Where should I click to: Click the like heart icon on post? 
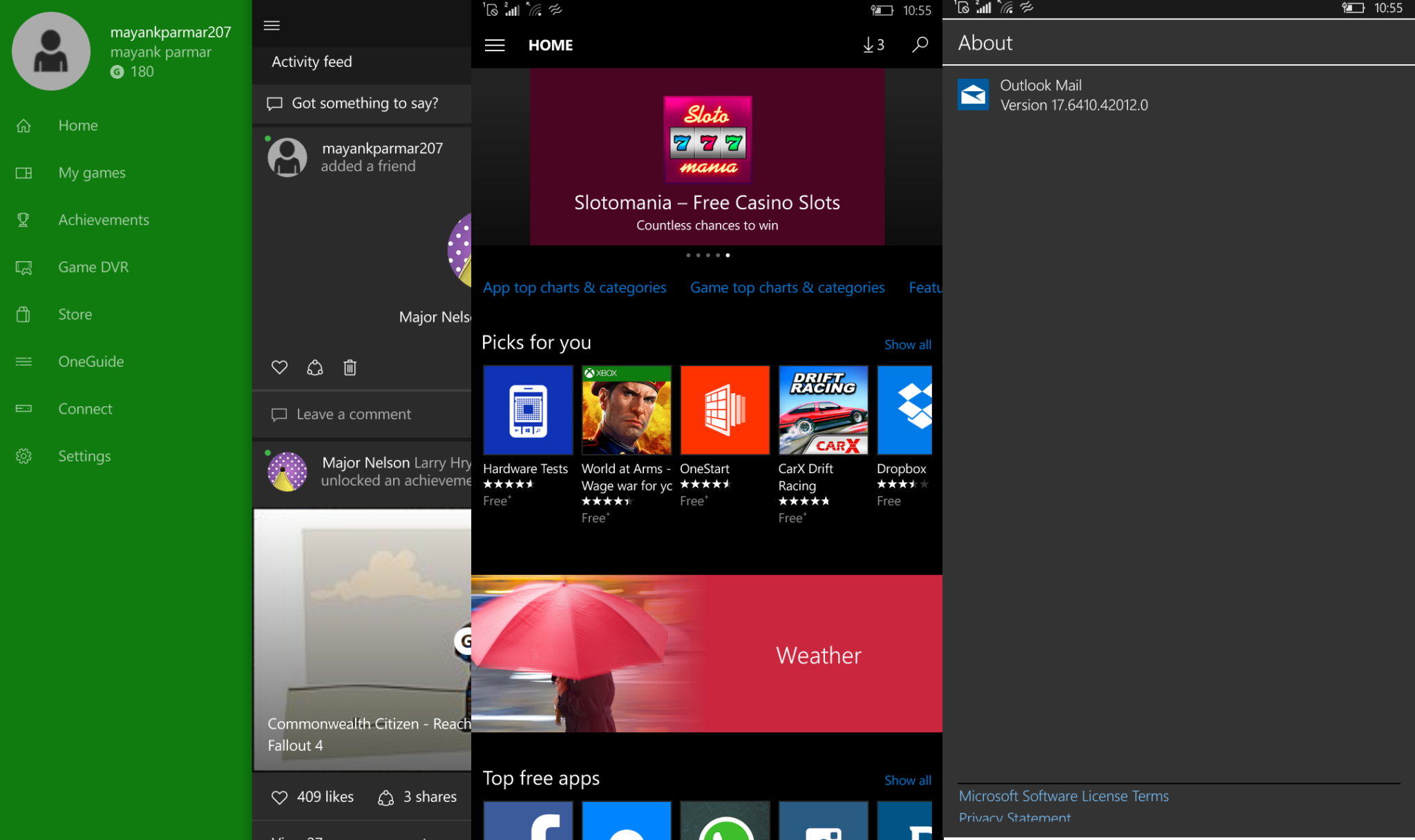click(279, 368)
